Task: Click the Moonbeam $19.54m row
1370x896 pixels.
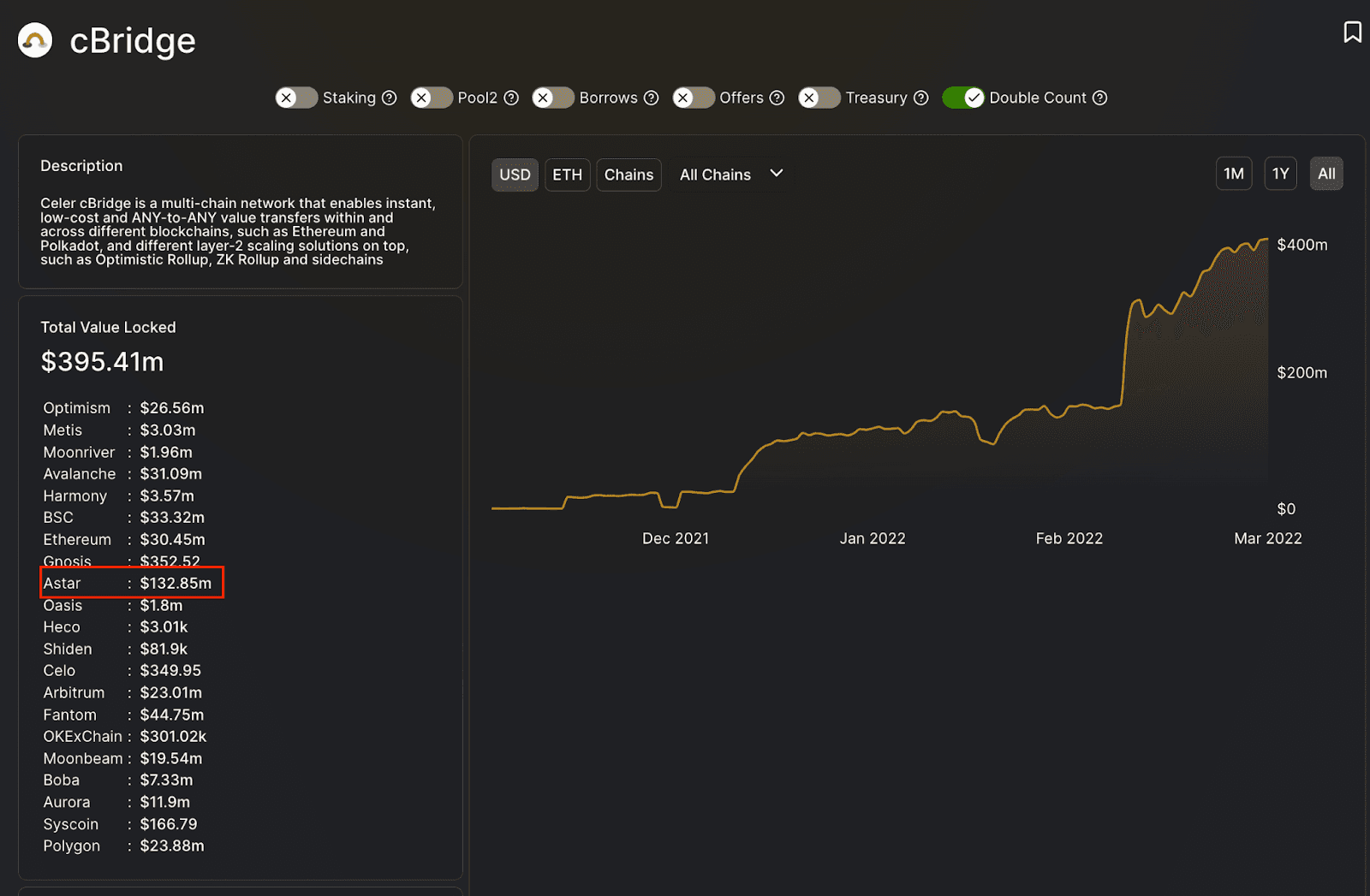Action: click(x=122, y=759)
